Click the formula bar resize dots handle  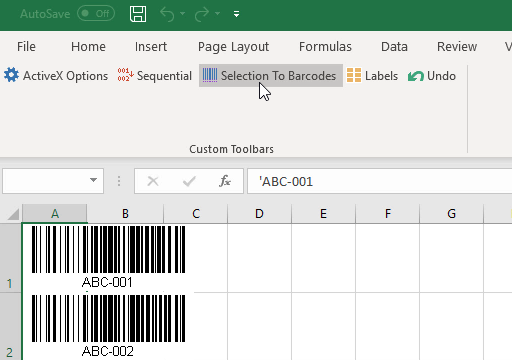pos(119,181)
